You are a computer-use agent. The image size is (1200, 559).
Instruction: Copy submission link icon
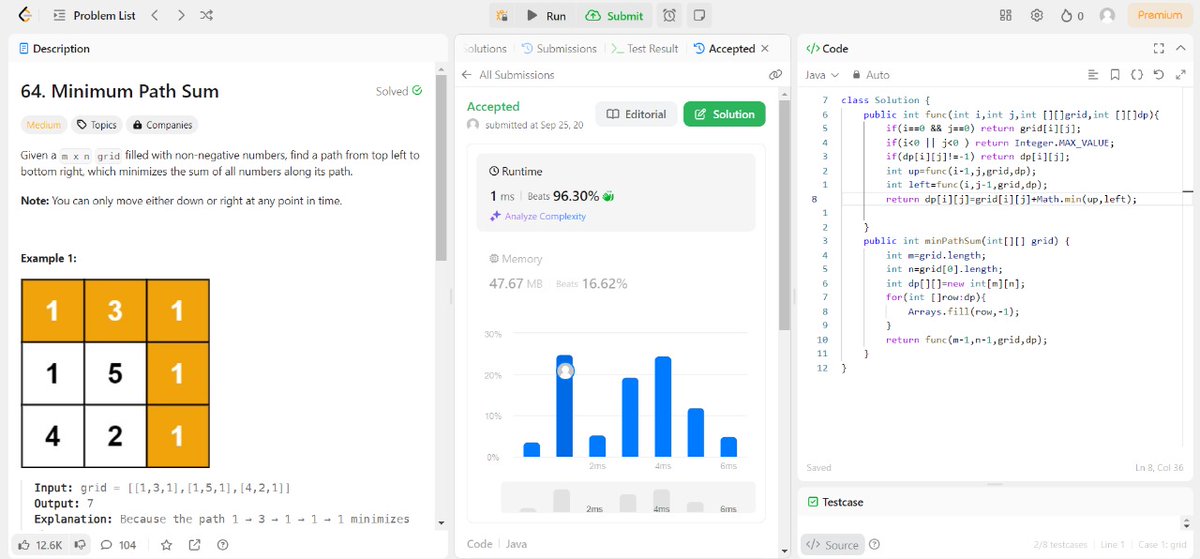coord(775,75)
